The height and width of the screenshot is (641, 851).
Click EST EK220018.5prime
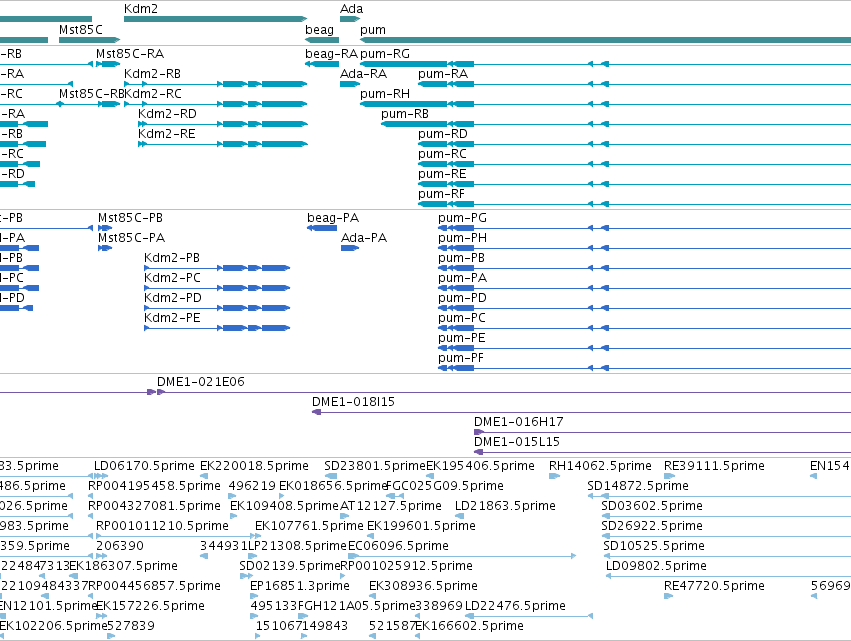pos(255,466)
